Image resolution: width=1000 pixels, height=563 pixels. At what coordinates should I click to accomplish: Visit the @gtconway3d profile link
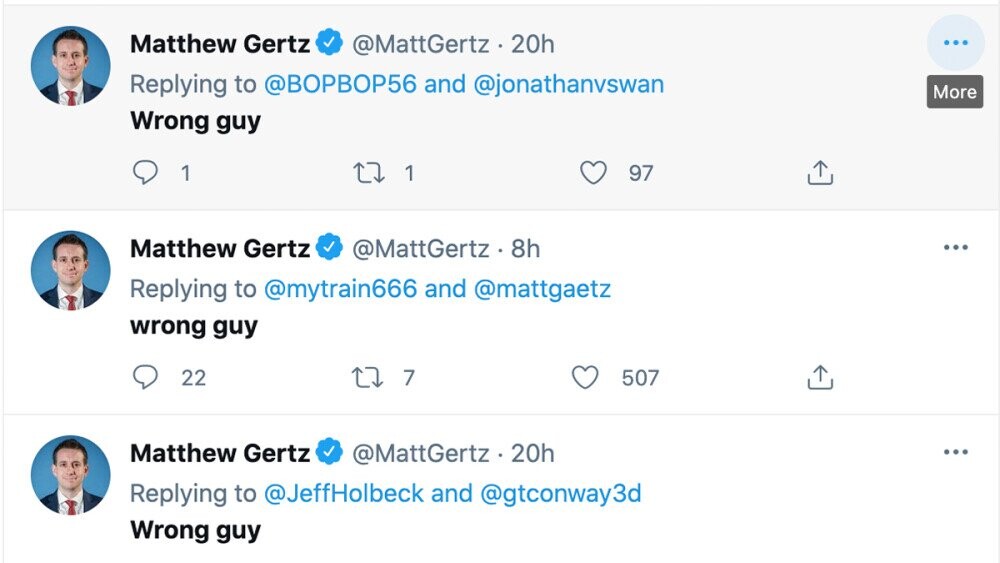click(x=561, y=494)
